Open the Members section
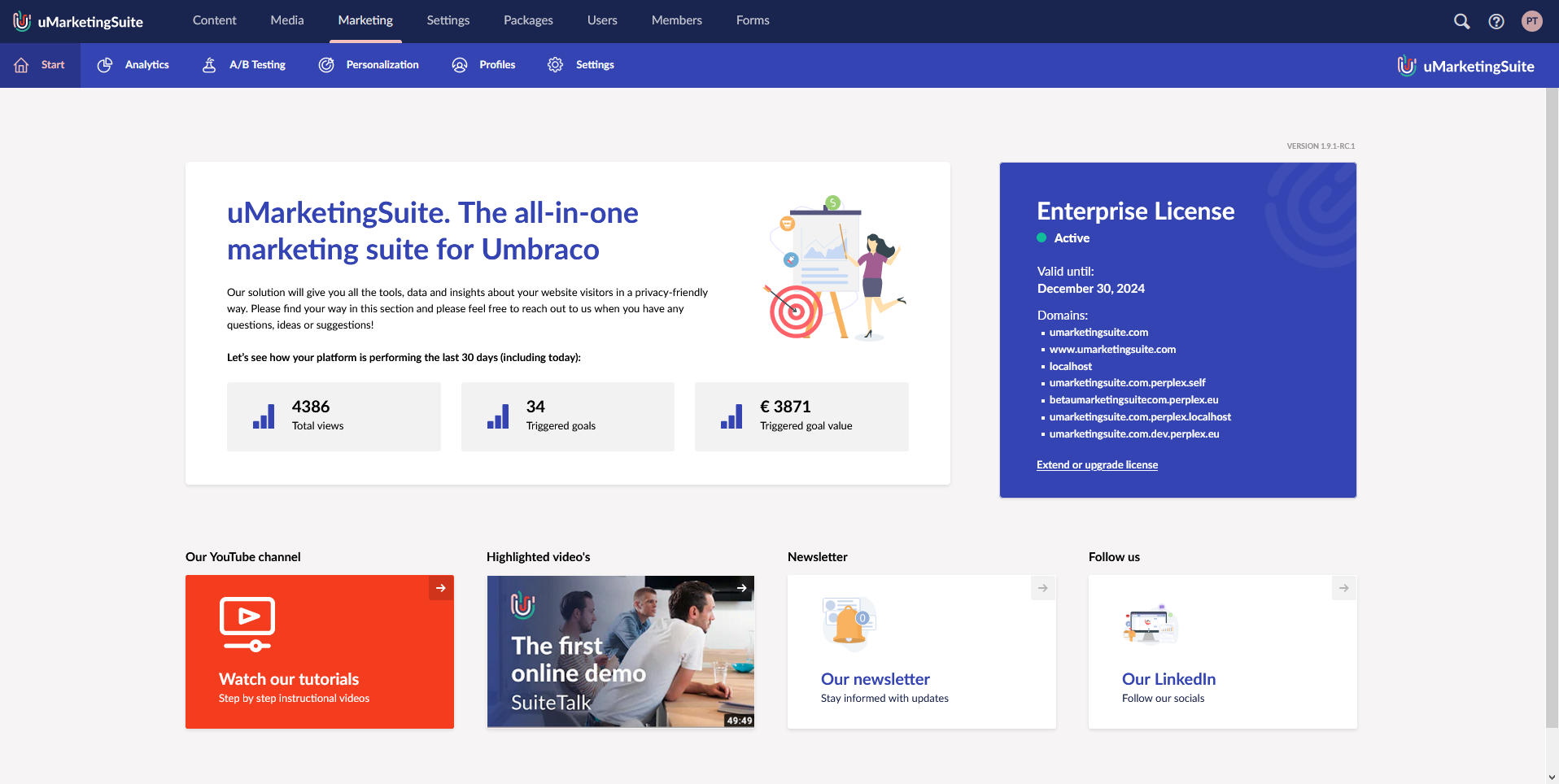1559x784 pixels. pyautogui.click(x=677, y=21)
